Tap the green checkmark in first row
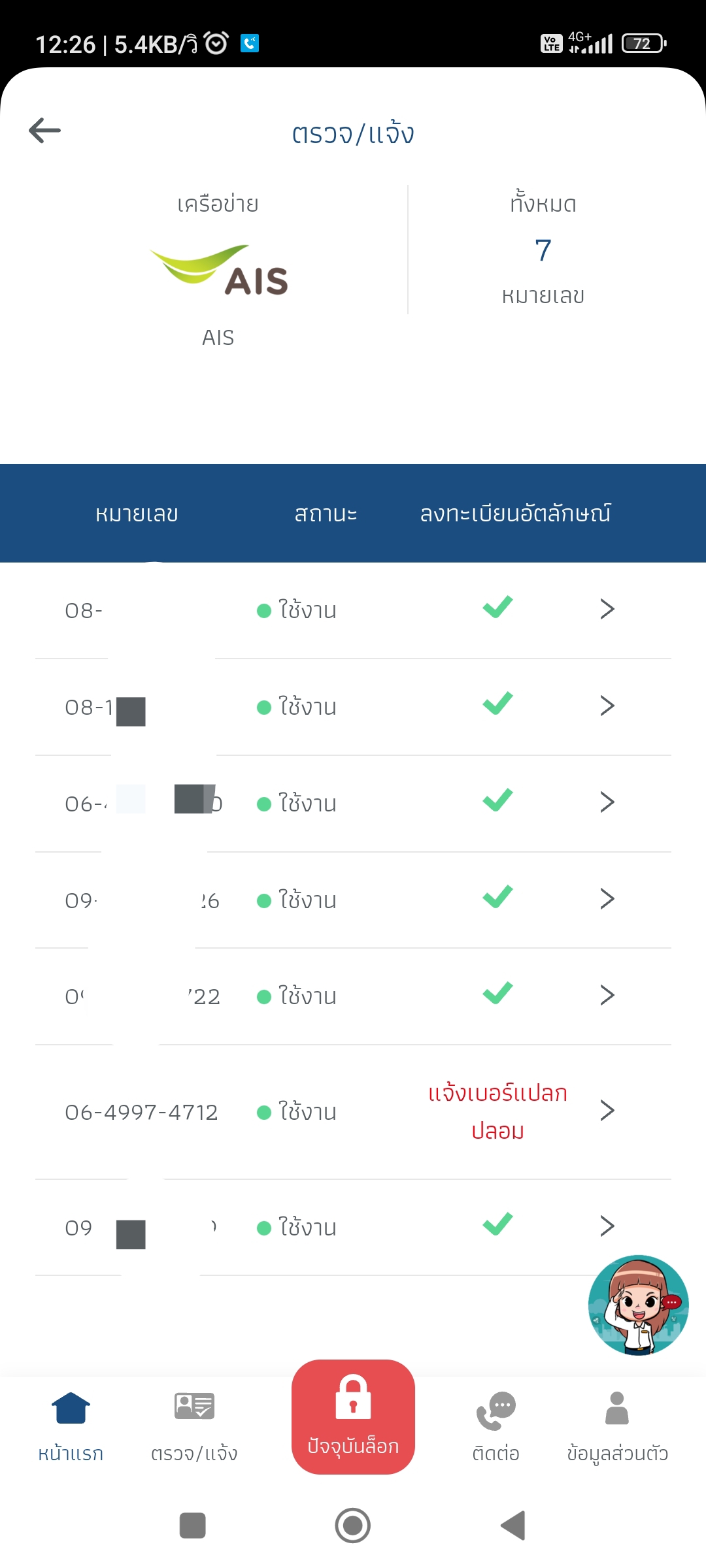The height and width of the screenshot is (1568, 706). (x=498, y=607)
